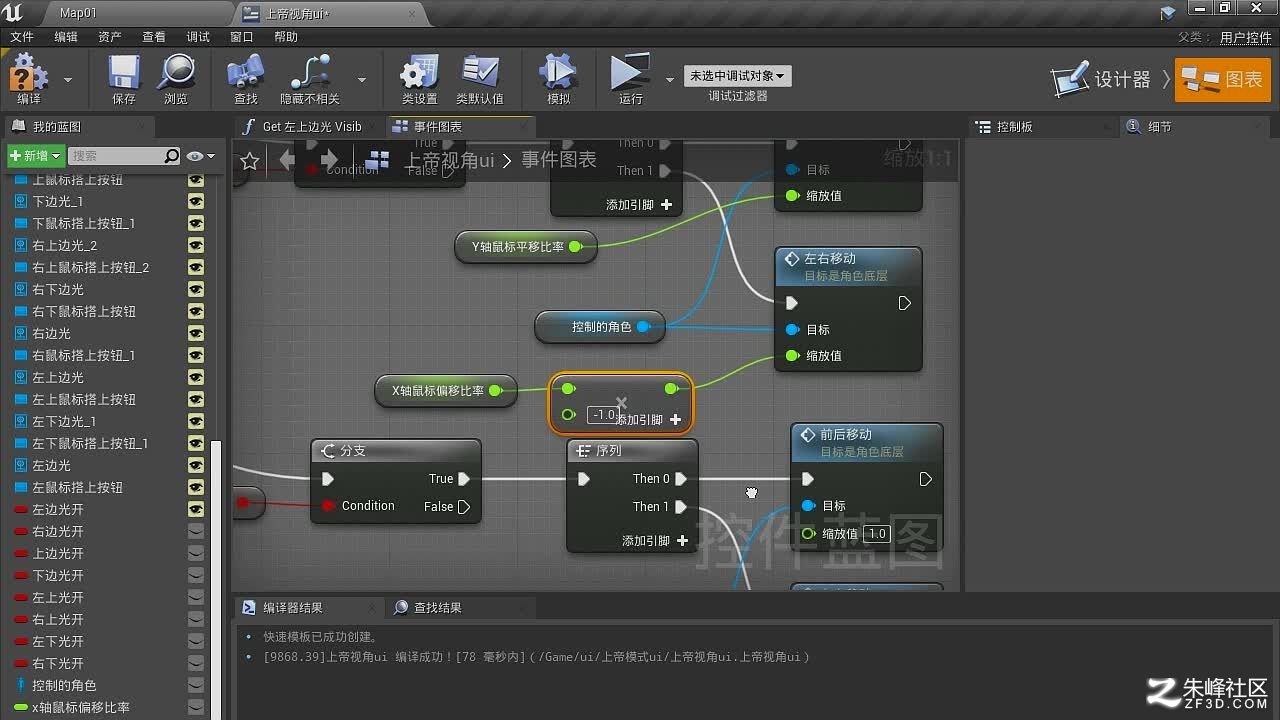Click the graph back navigation arrow
Image resolution: width=1280 pixels, height=720 pixels.
(x=288, y=160)
